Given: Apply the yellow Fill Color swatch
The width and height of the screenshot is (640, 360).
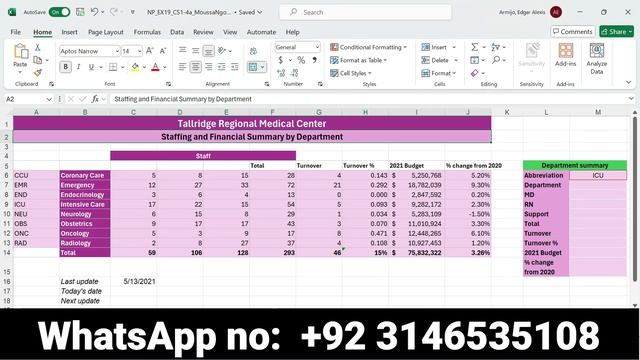Looking at the screenshot, I should (x=135, y=67).
